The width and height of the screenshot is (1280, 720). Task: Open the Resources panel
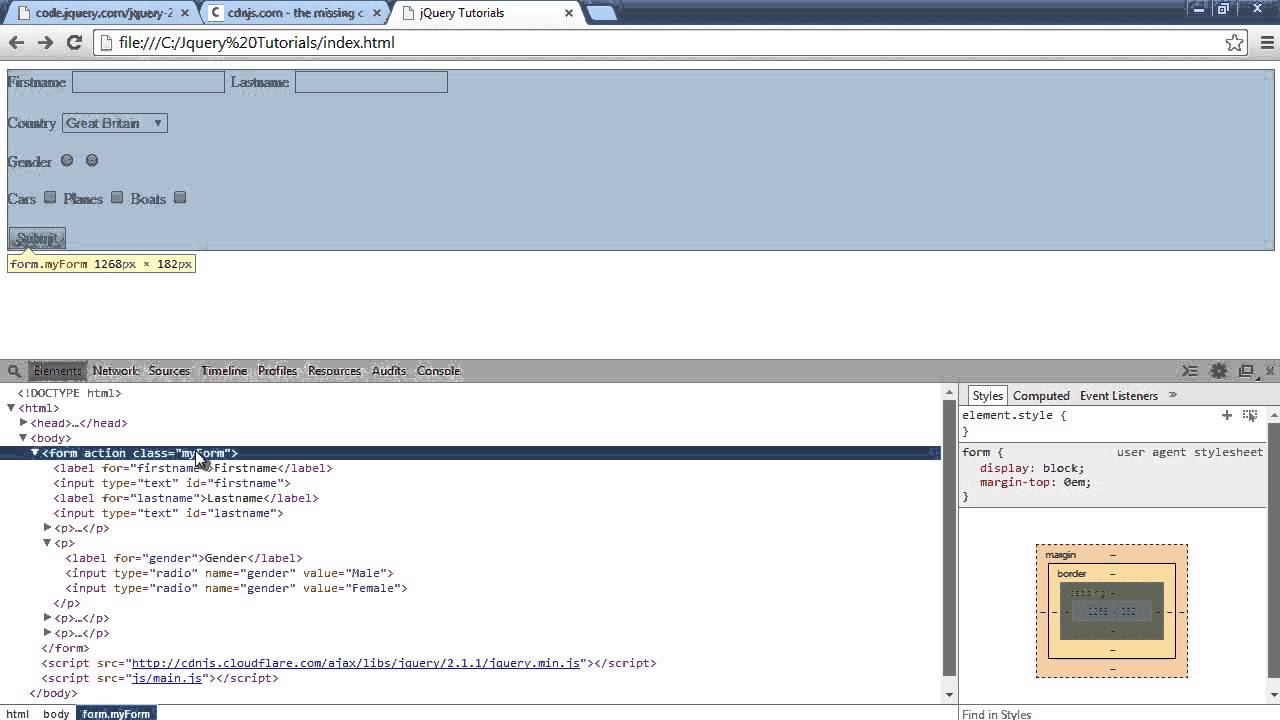coord(334,371)
